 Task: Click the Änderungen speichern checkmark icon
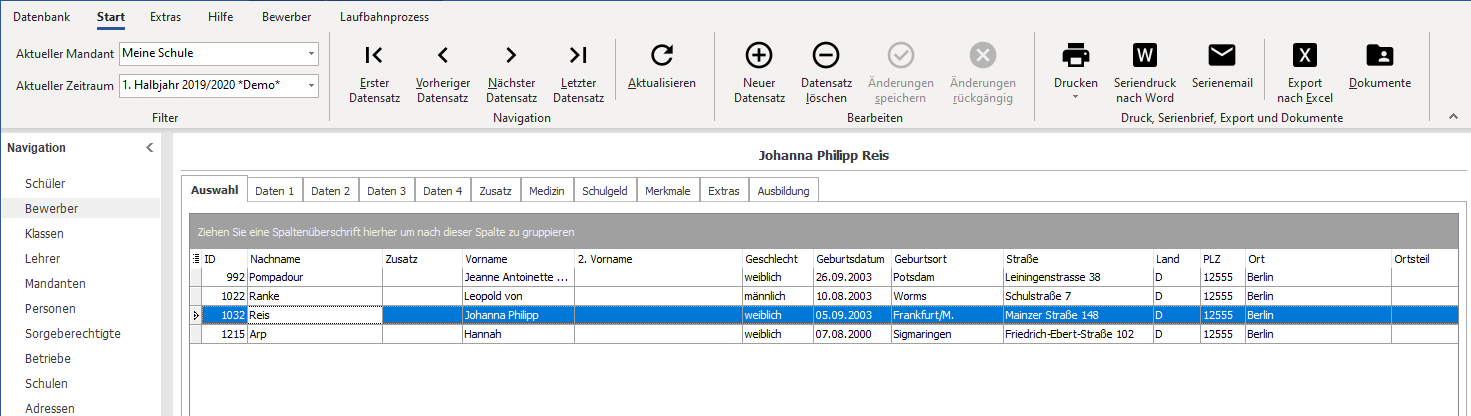(x=901, y=55)
